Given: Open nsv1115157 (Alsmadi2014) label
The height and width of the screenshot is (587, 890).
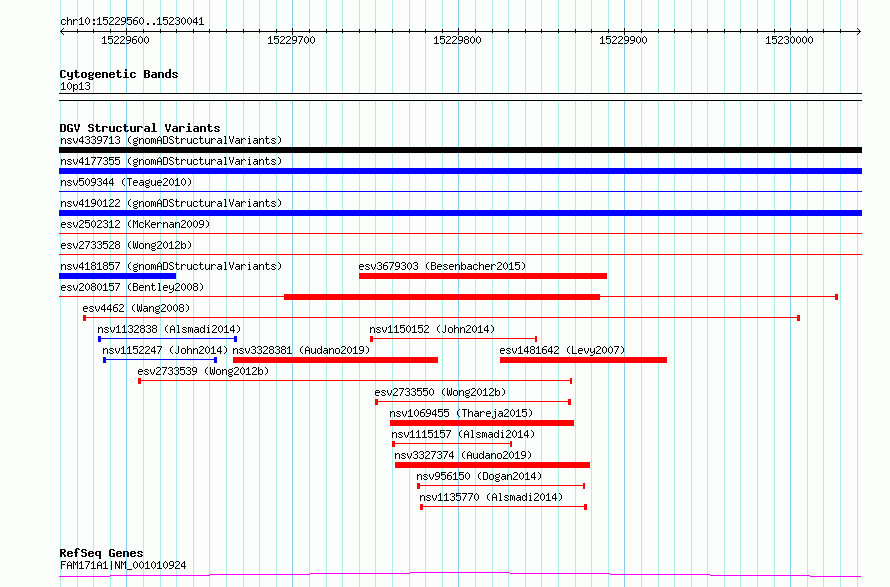Looking at the screenshot, I should click(463, 434).
